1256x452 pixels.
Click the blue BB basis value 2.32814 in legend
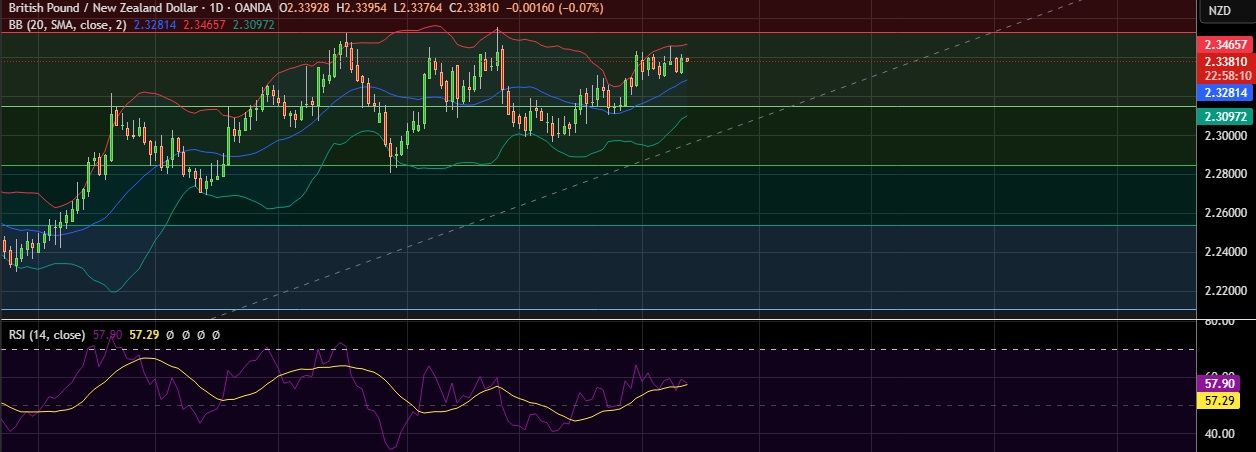154,25
